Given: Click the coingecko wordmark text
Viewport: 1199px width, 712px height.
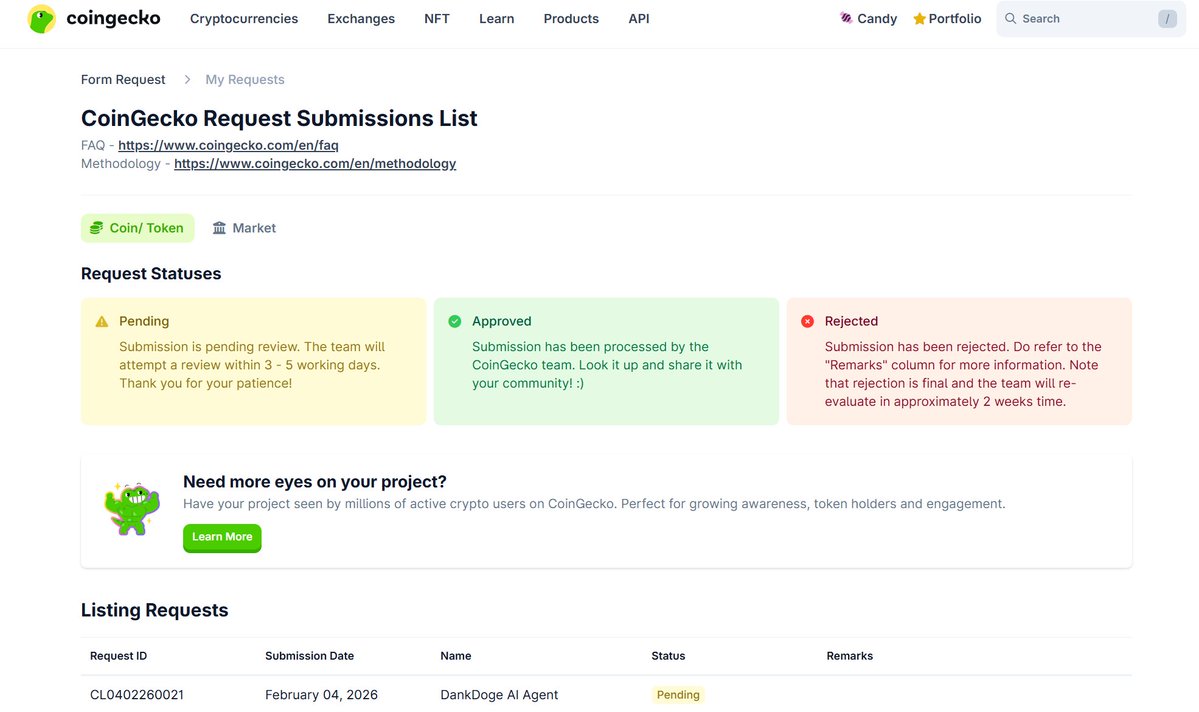Looking at the screenshot, I should [113, 18].
